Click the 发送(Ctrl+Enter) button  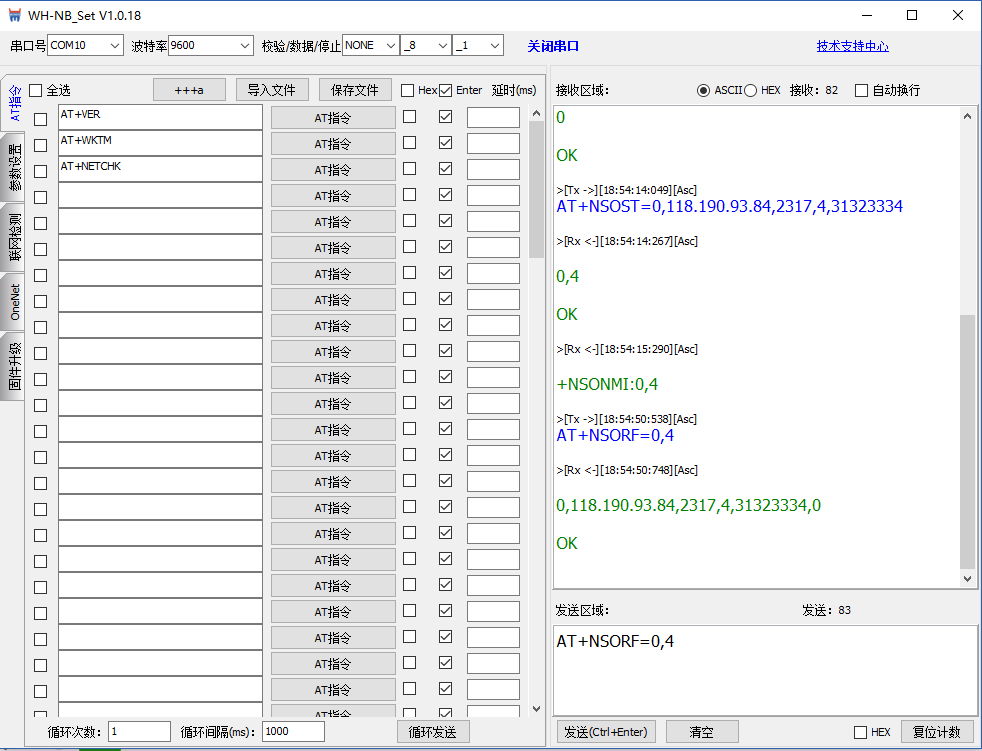click(606, 732)
